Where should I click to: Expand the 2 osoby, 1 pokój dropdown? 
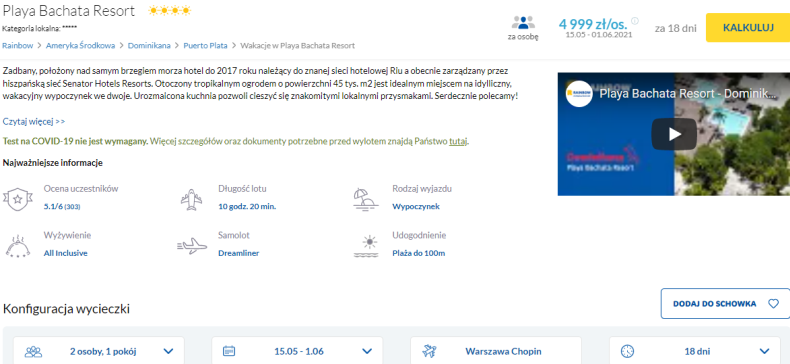point(99,351)
